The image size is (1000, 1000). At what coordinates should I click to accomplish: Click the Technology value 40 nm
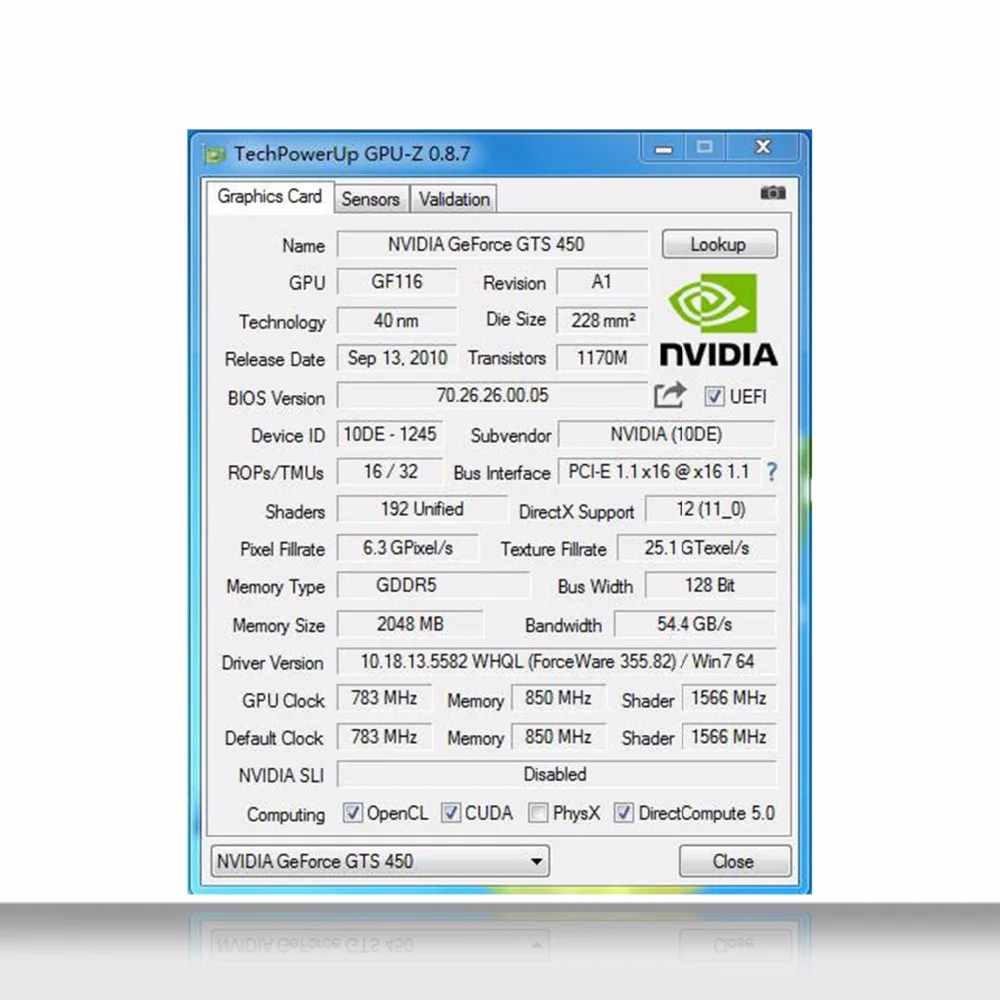coord(397,320)
